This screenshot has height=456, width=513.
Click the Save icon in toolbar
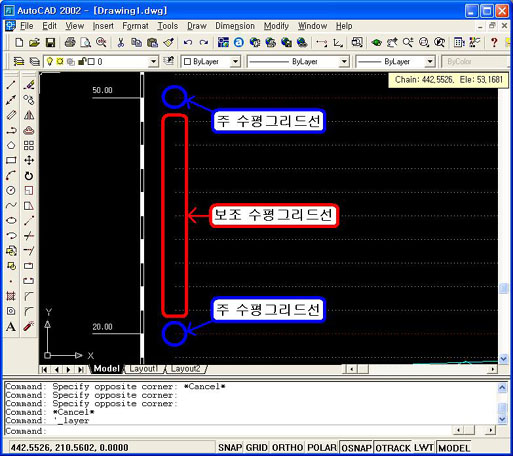50,42
